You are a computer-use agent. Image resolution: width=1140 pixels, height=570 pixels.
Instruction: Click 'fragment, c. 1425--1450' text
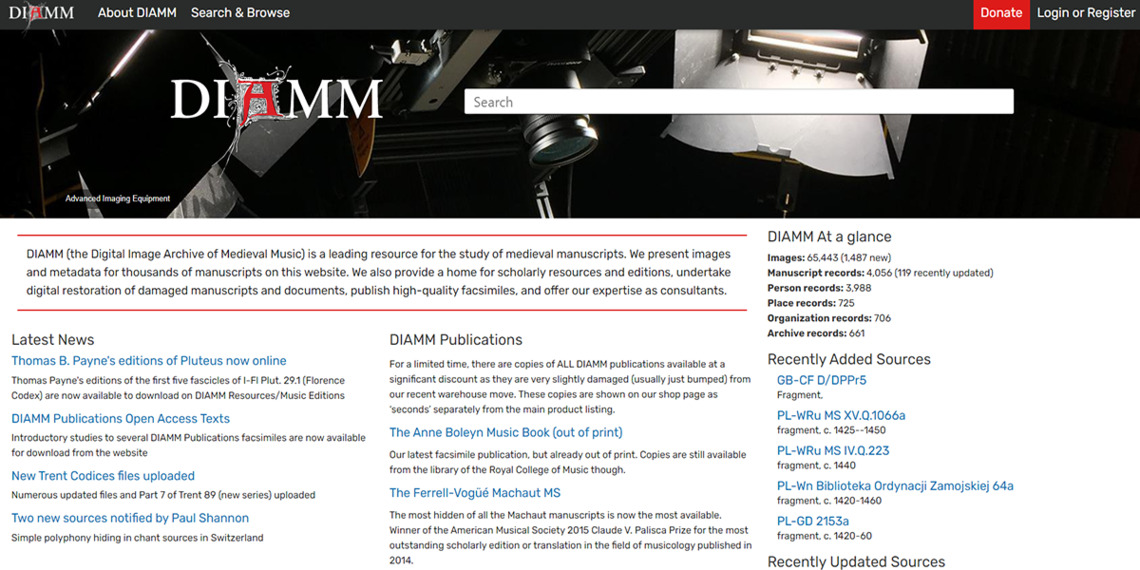831,430
